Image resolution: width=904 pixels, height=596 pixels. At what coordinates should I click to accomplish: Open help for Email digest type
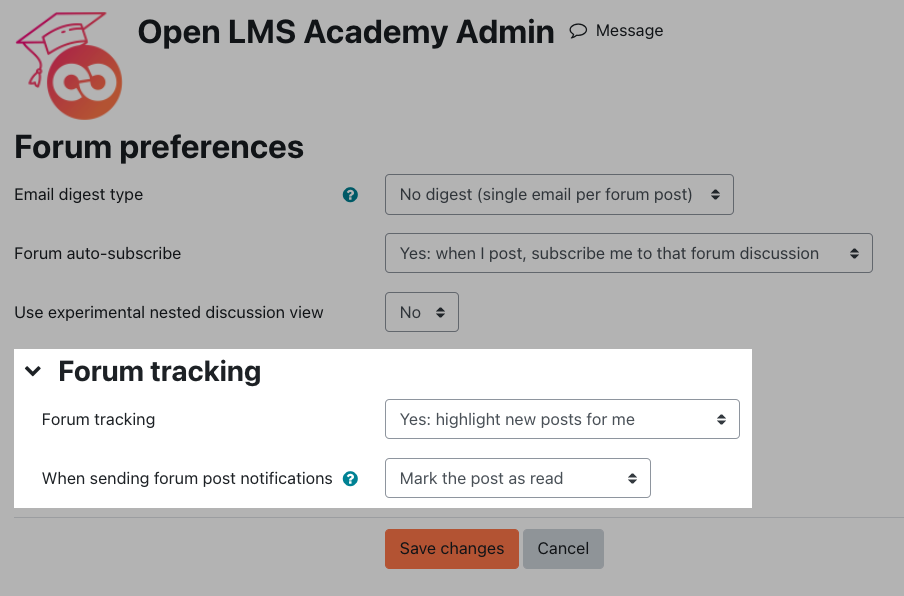click(350, 195)
